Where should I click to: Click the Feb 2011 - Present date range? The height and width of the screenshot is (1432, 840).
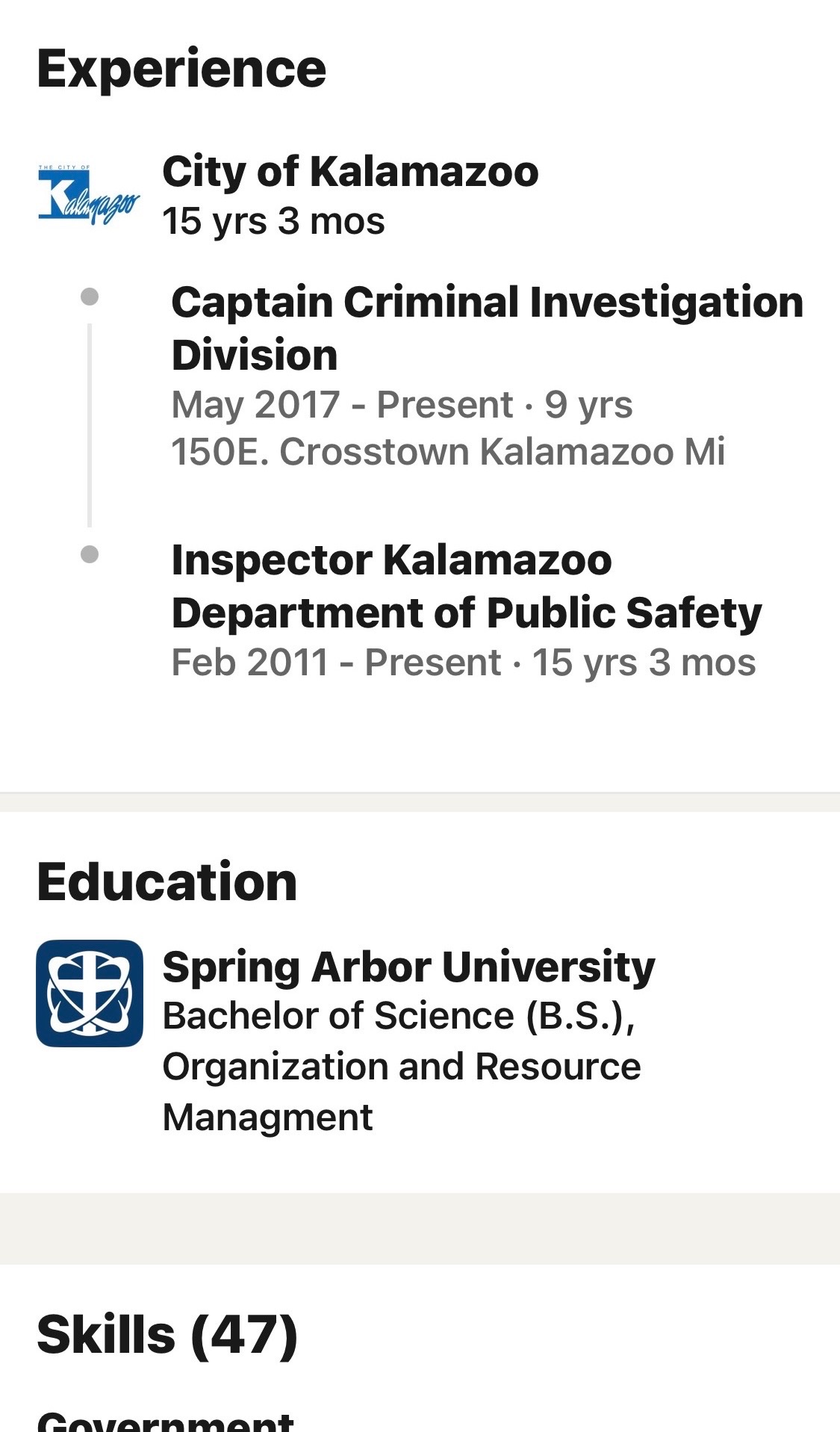(x=463, y=663)
